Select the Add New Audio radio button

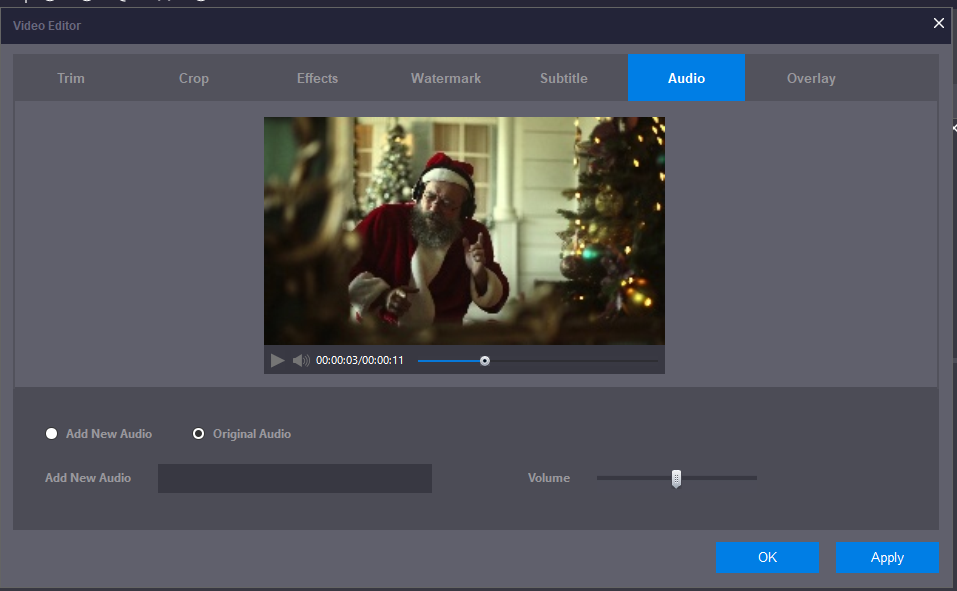(x=51, y=433)
